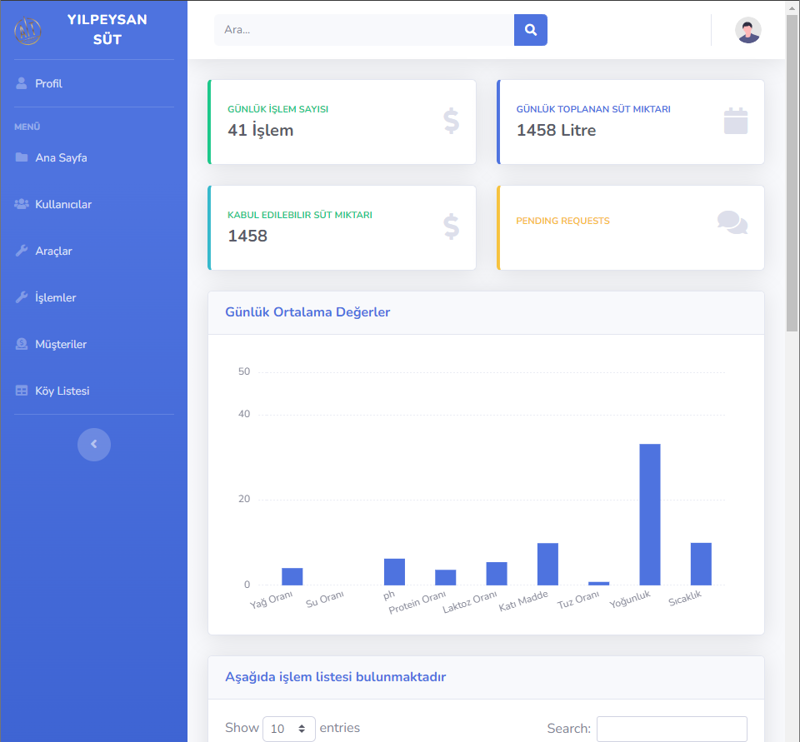Click the folder icon beside Ana Sayfa
Viewport: 800px width, 742px height.
(x=22, y=158)
